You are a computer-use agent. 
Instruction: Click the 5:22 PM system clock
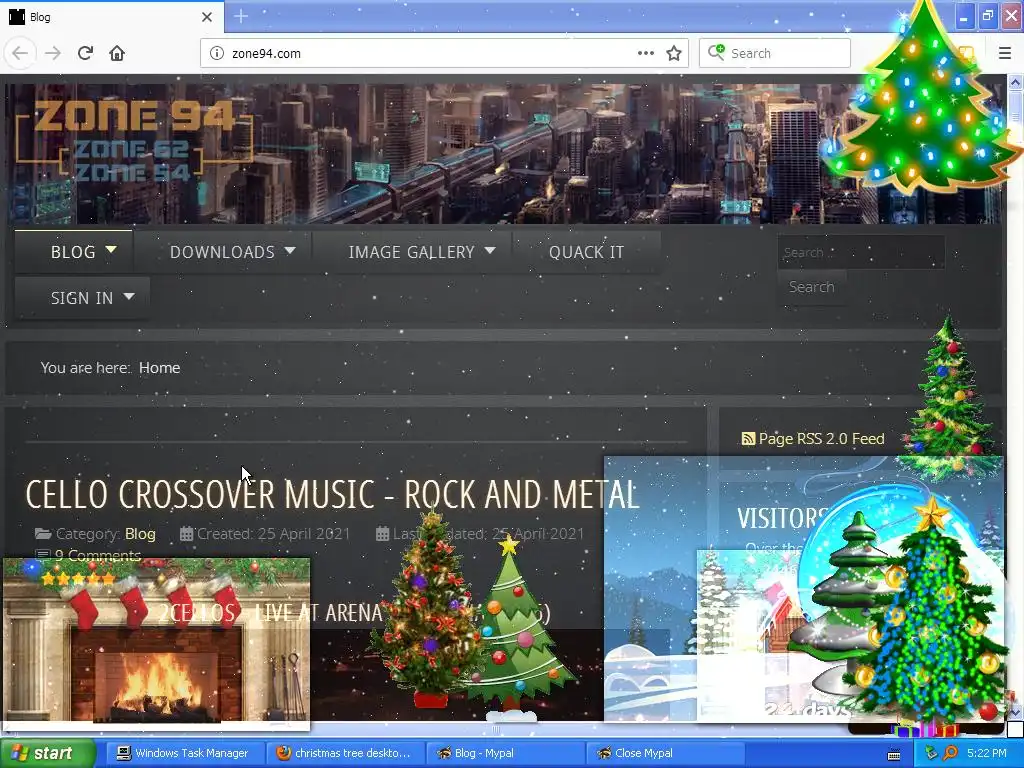(986, 753)
